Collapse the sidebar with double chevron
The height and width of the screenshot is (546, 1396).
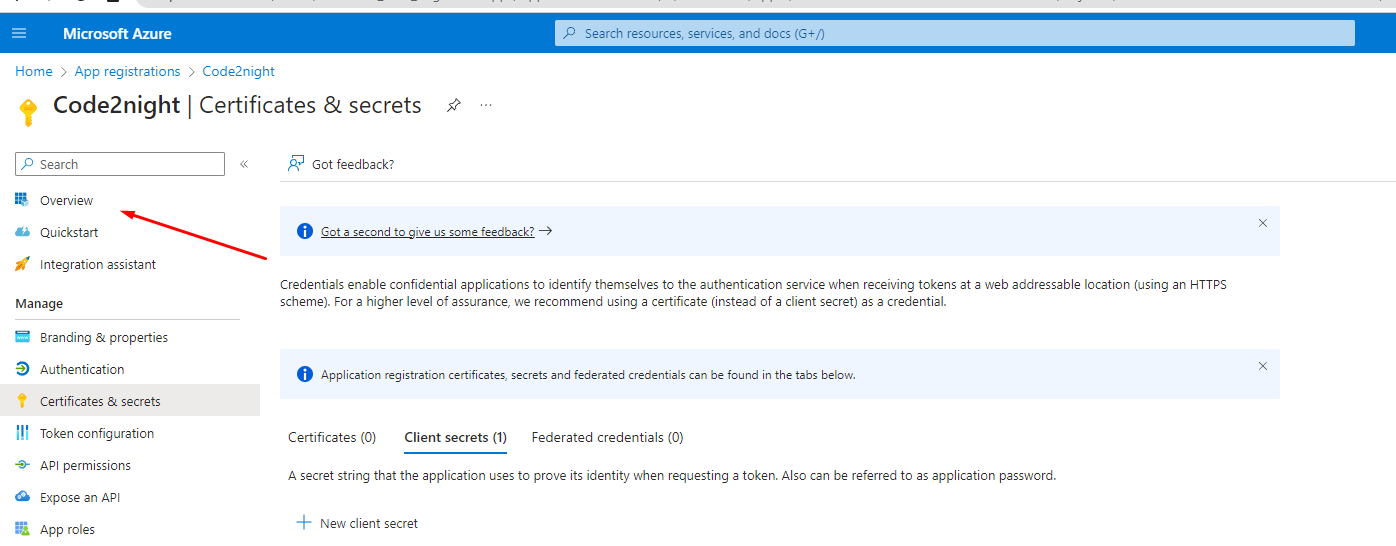click(244, 164)
